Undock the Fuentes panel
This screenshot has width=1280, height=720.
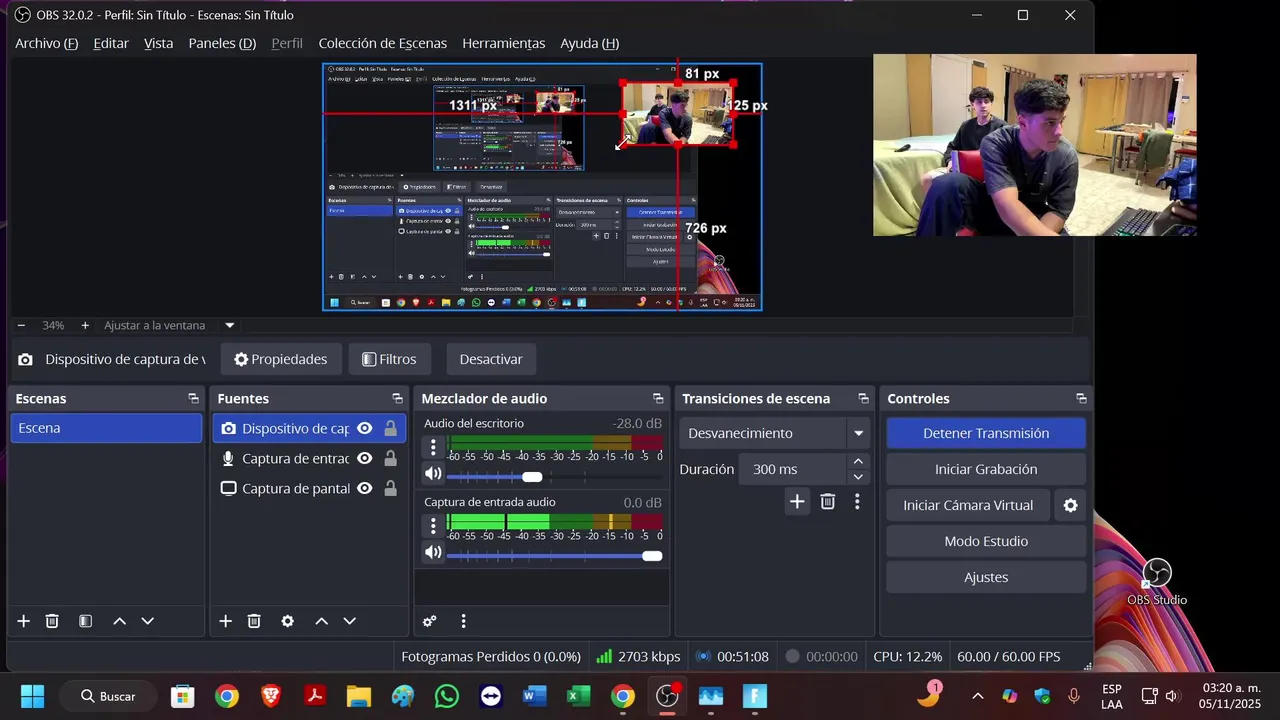[397, 398]
